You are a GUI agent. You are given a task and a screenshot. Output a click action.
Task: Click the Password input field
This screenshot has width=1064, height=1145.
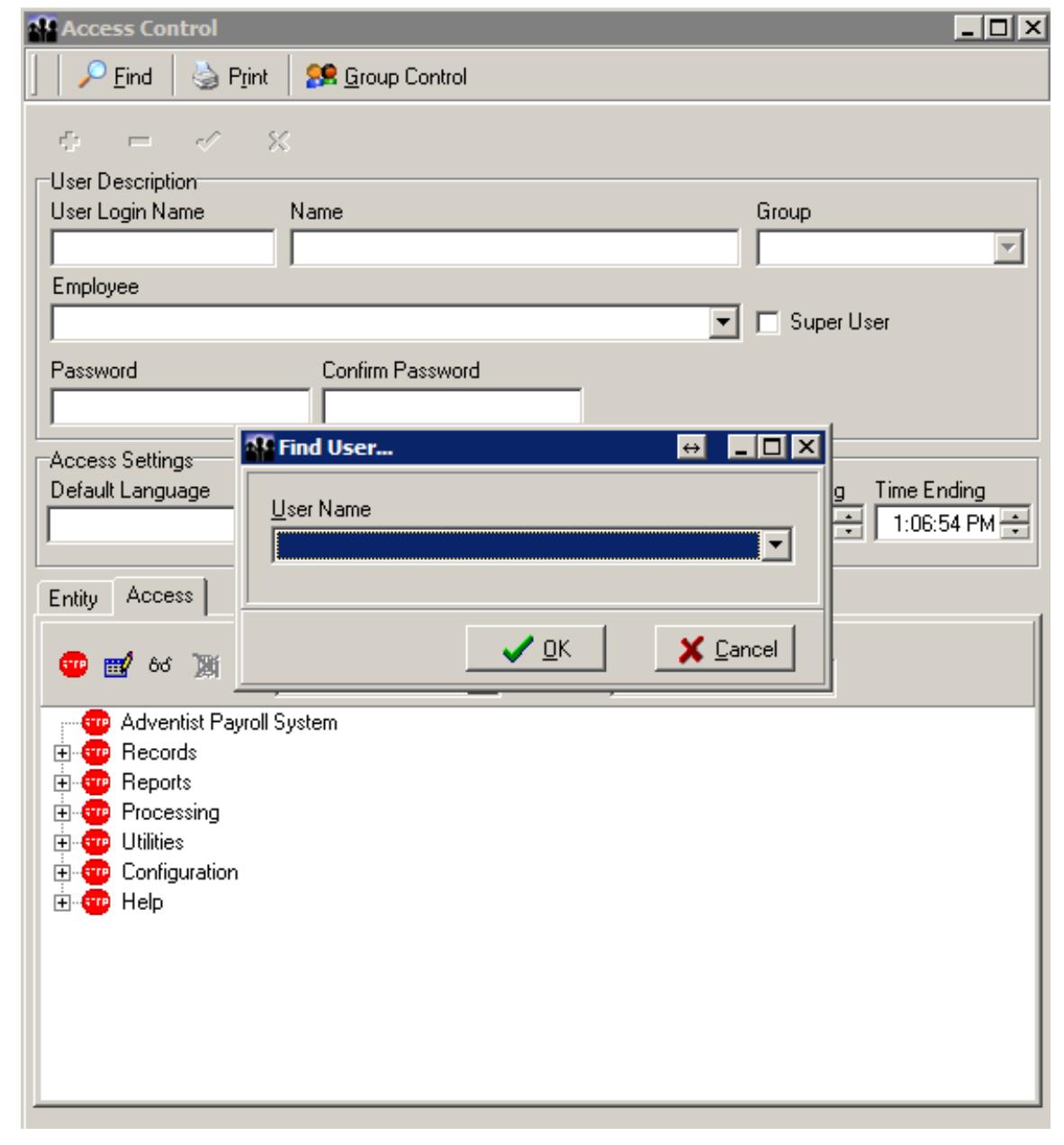click(180, 407)
